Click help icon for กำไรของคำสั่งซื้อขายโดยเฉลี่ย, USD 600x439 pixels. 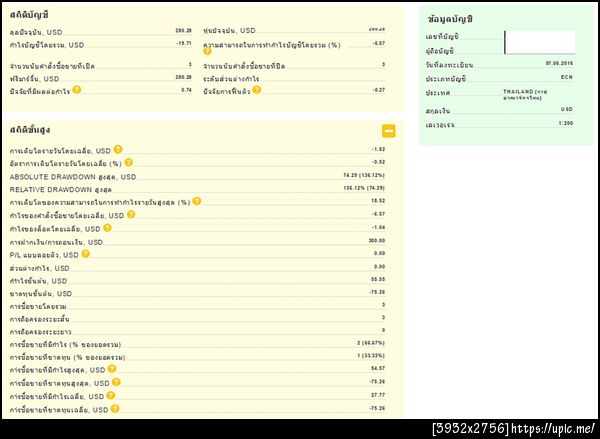pos(131,214)
